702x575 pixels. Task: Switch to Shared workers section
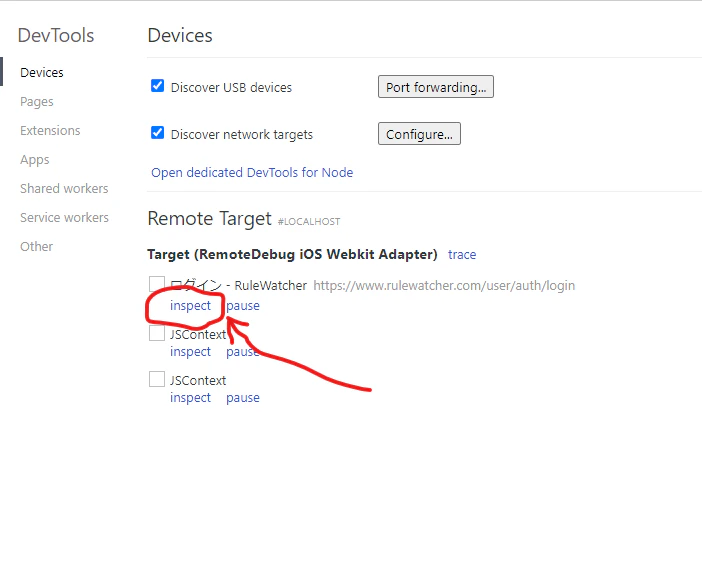coord(64,189)
